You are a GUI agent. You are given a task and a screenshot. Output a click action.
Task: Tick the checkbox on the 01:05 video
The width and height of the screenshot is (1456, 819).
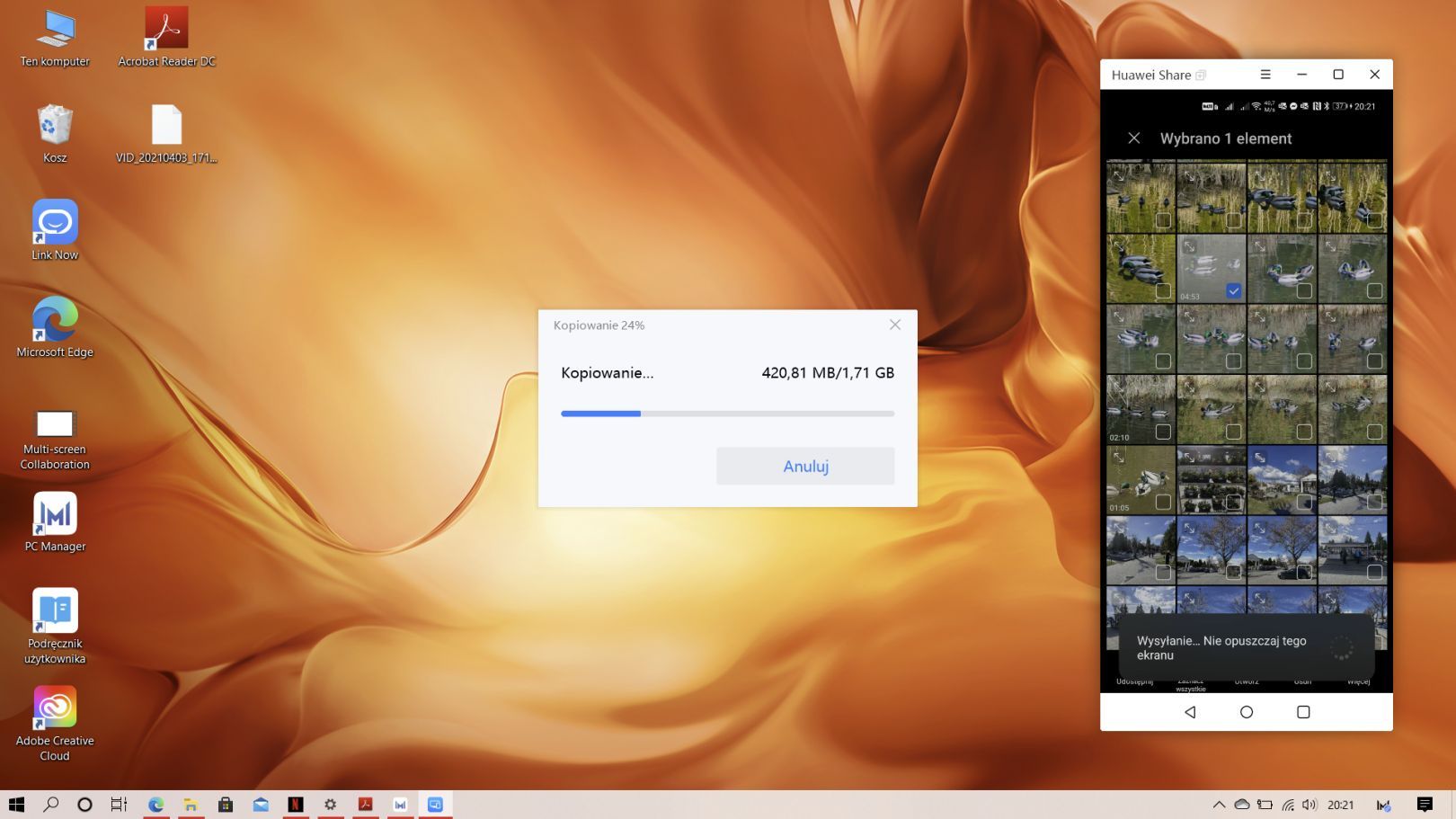[x=1163, y=503]
